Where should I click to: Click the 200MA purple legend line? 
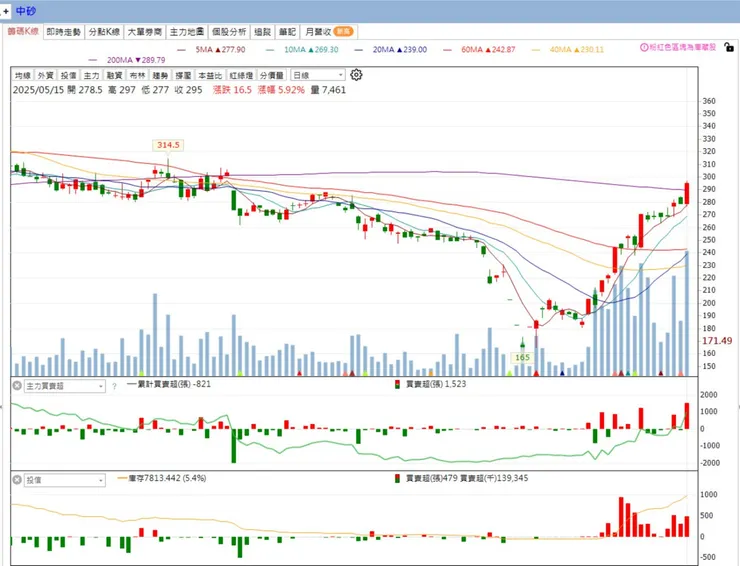92,60
